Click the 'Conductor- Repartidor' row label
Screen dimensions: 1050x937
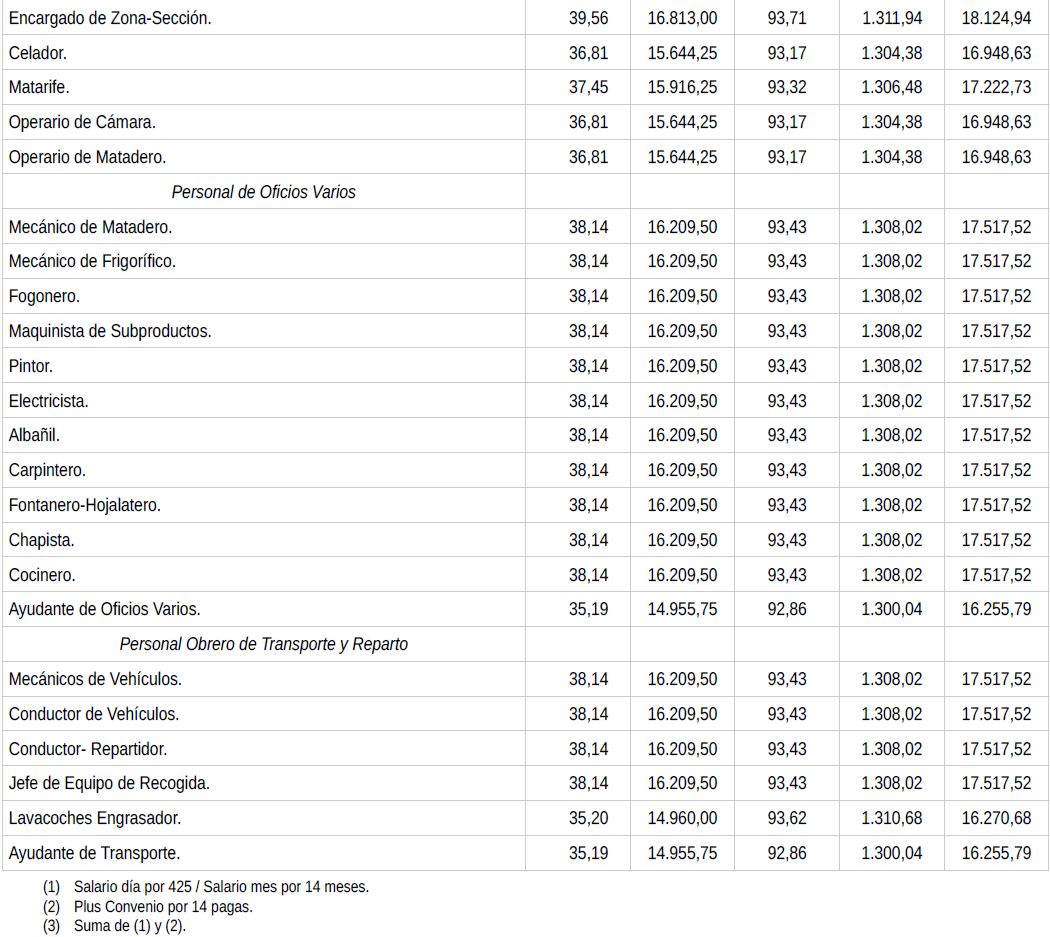tap(88, 749)
